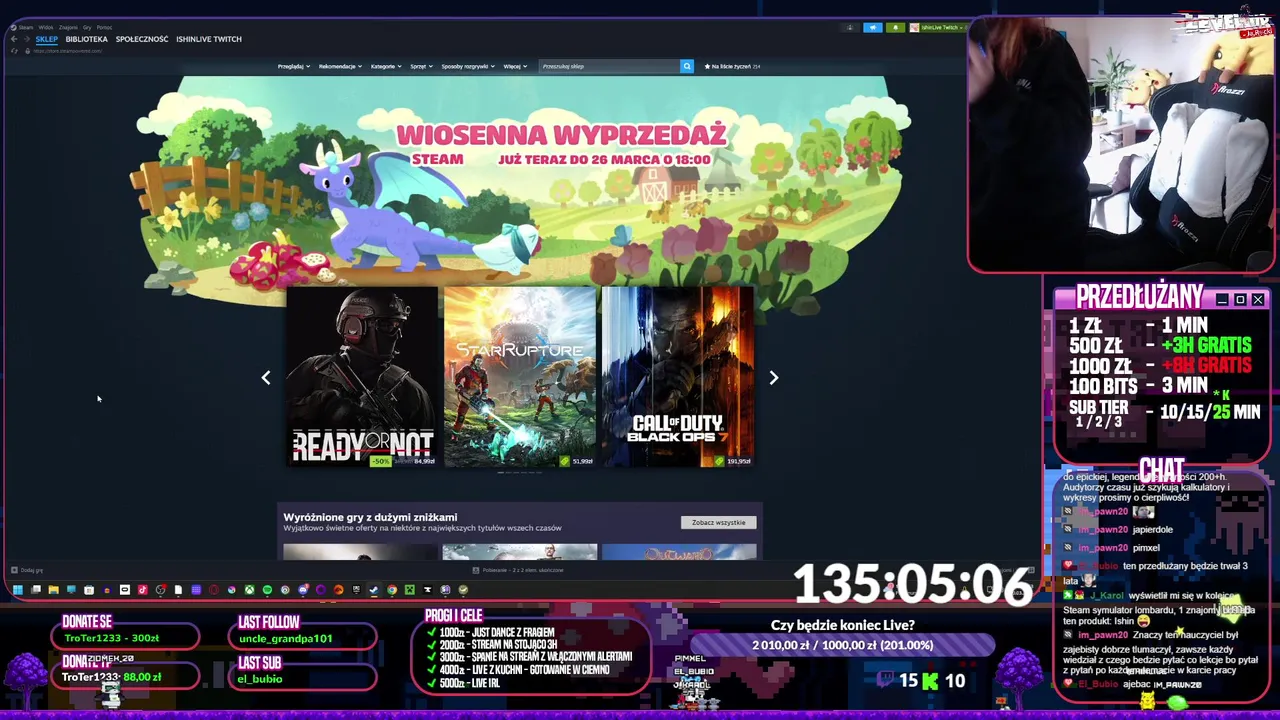Expand the Więcej dropdown

tap(515, 66)
